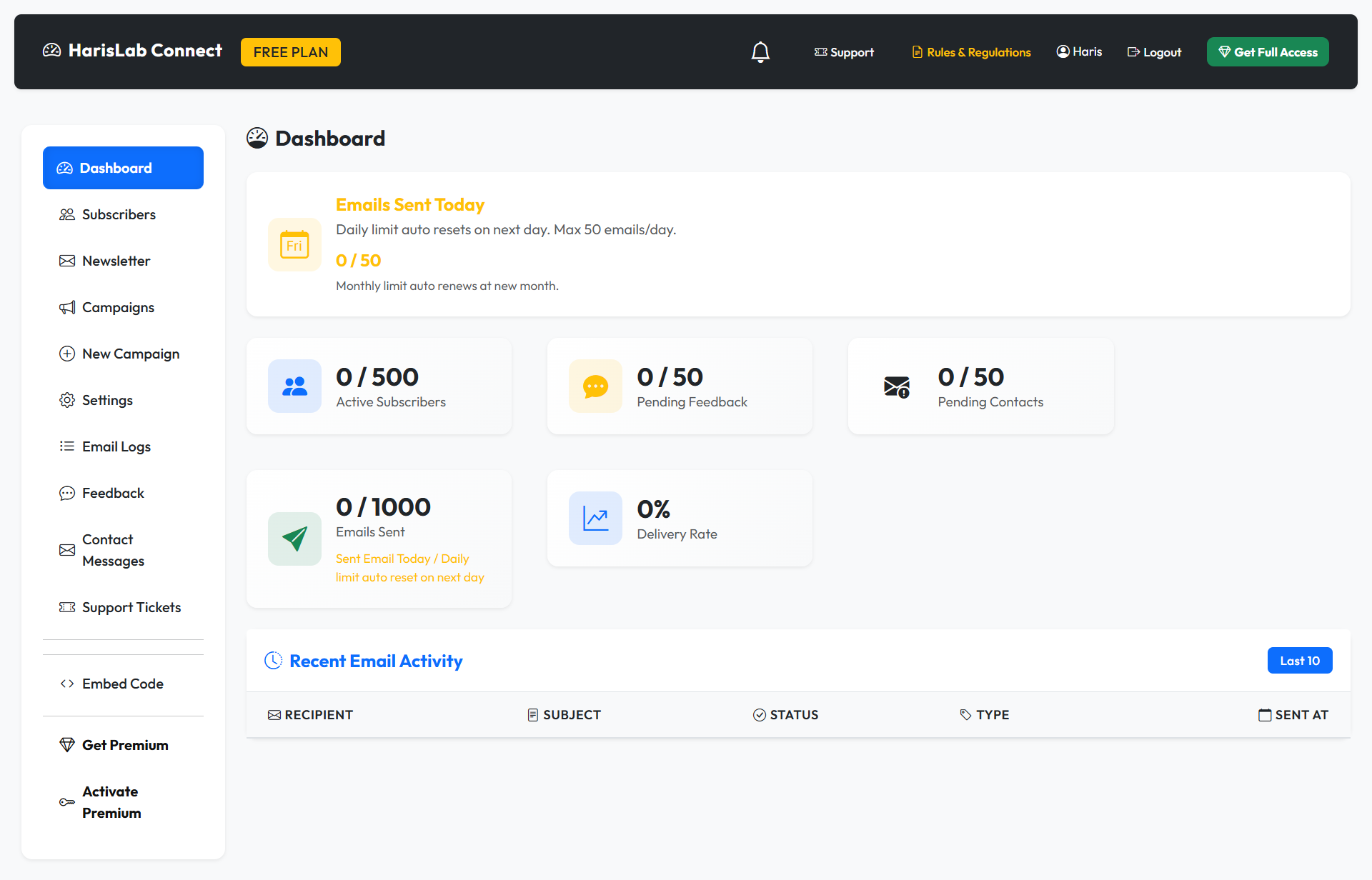Click the Active Subscribers people icon

pyautogui.click(x=294, y=386)
